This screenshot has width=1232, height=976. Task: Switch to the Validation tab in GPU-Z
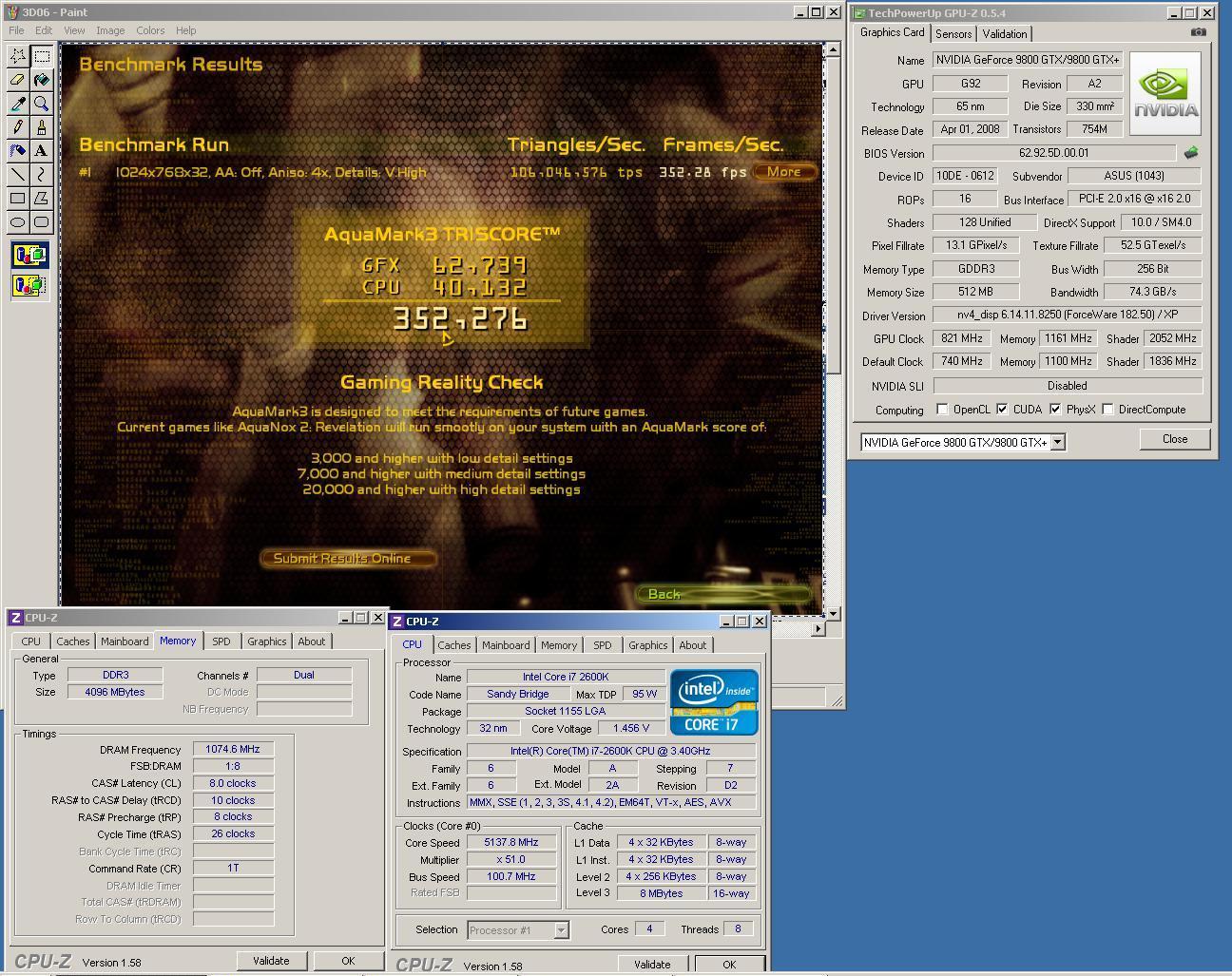[x=1005, y=34]
